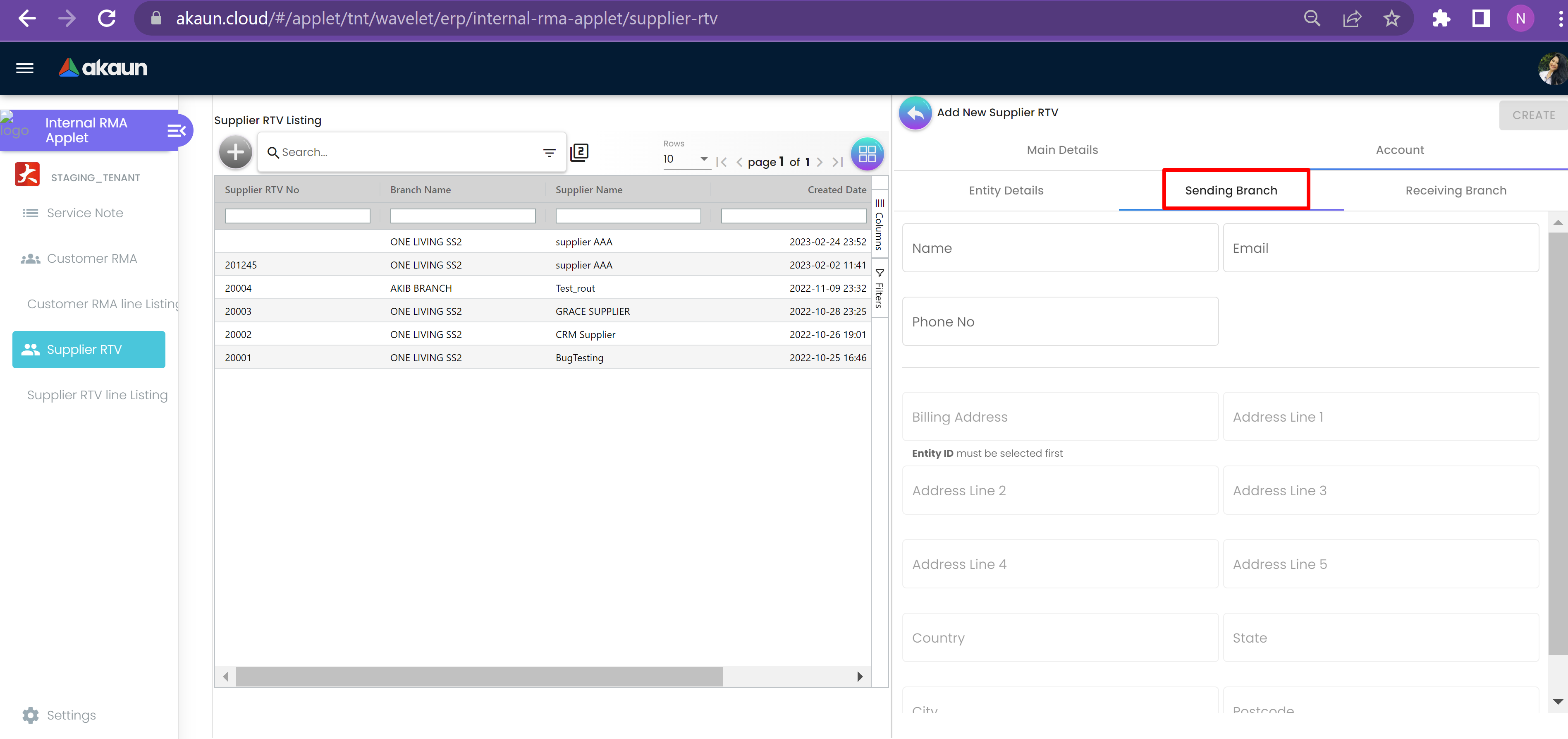1568x739 pixels.
Task: Click the multi-select copy icon beside search
Action: [x=579, y=152]
